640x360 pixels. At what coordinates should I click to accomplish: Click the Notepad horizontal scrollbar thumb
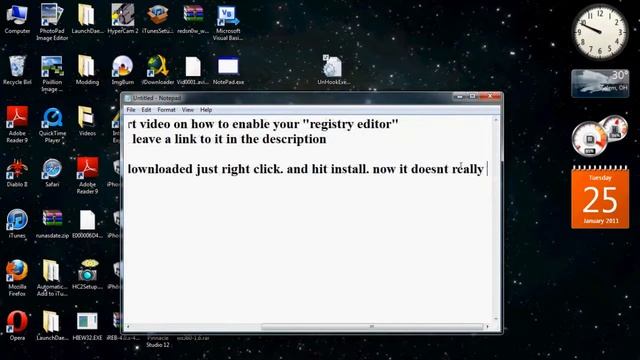(371, 327)
